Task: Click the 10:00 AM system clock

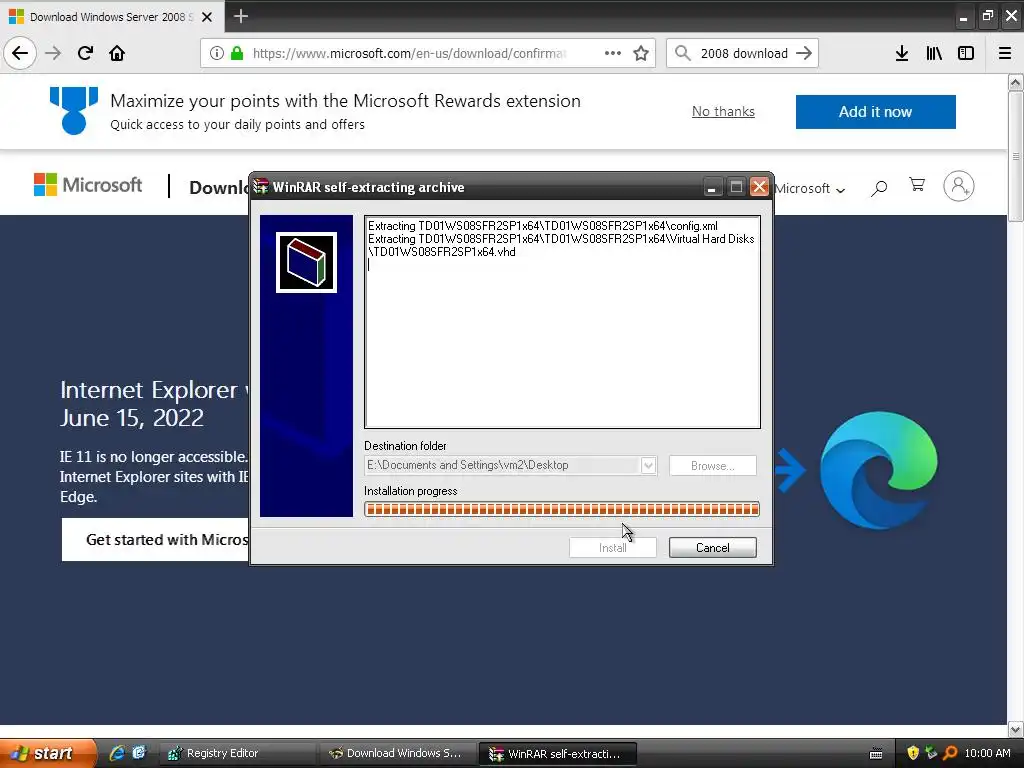Action: tap(987, 753)
